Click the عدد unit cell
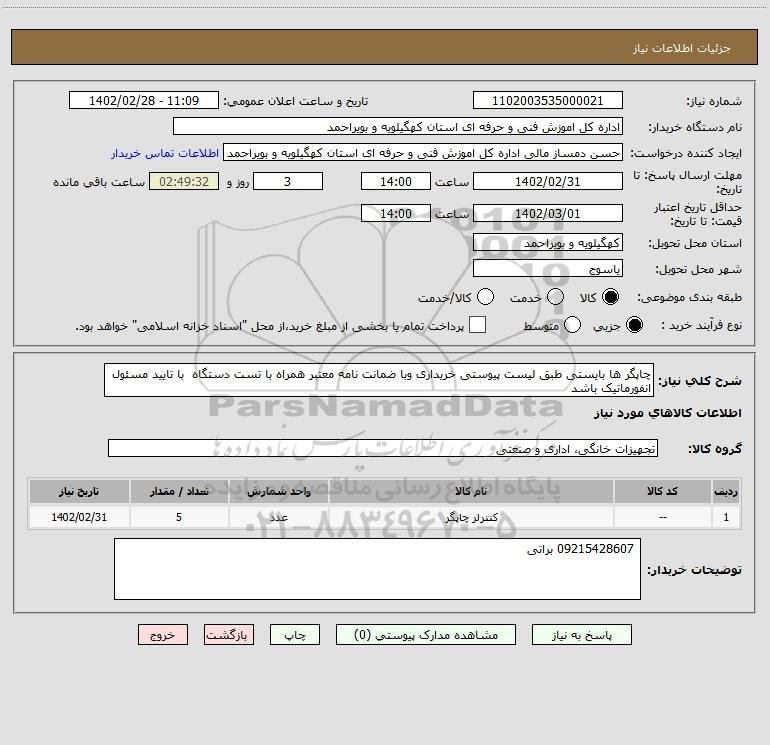Screen dimensions: 770x745 pyautogui.click(x=278, y=517)
